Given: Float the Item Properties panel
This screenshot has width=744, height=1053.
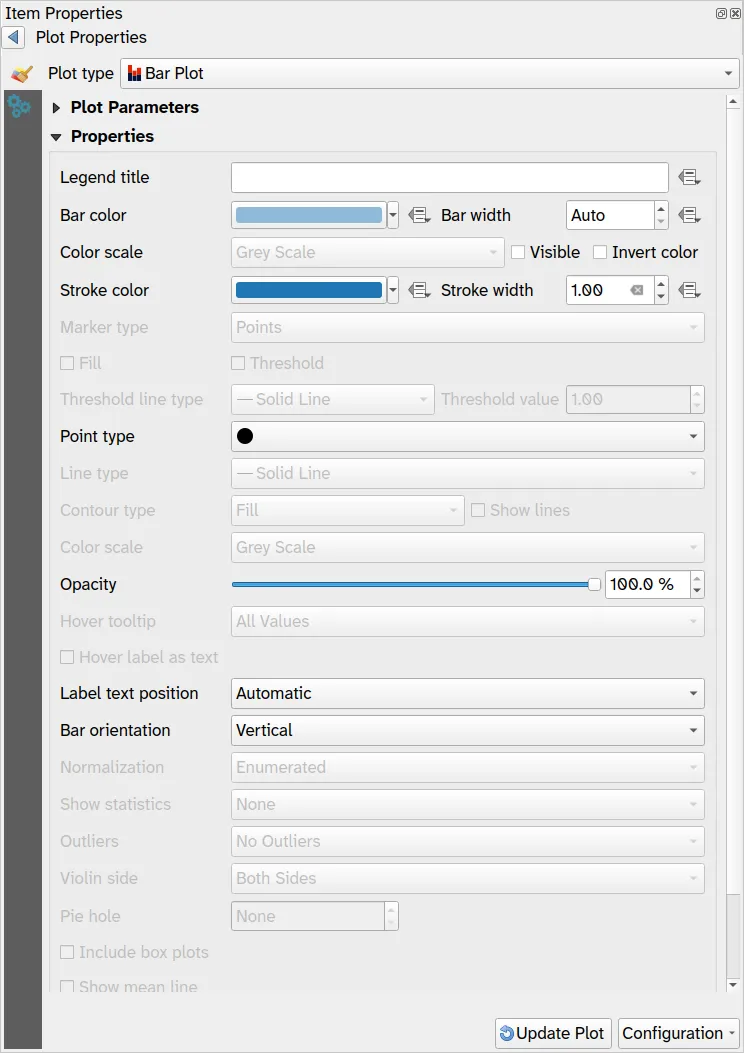Looking at the screenshot, I should [x=721, y=14].
